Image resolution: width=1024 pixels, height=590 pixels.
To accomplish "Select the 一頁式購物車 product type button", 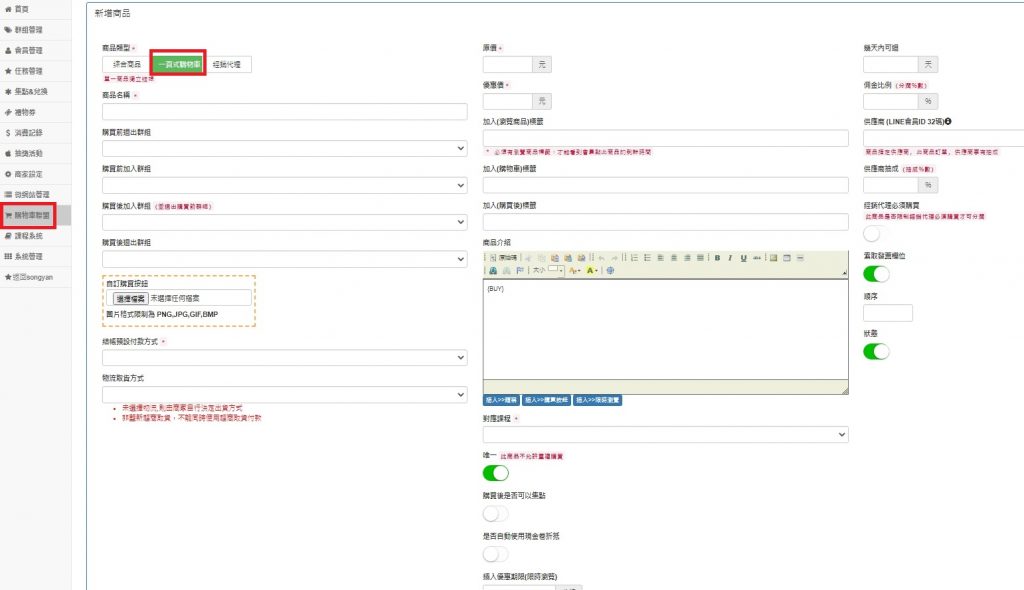I will (177, 64).
